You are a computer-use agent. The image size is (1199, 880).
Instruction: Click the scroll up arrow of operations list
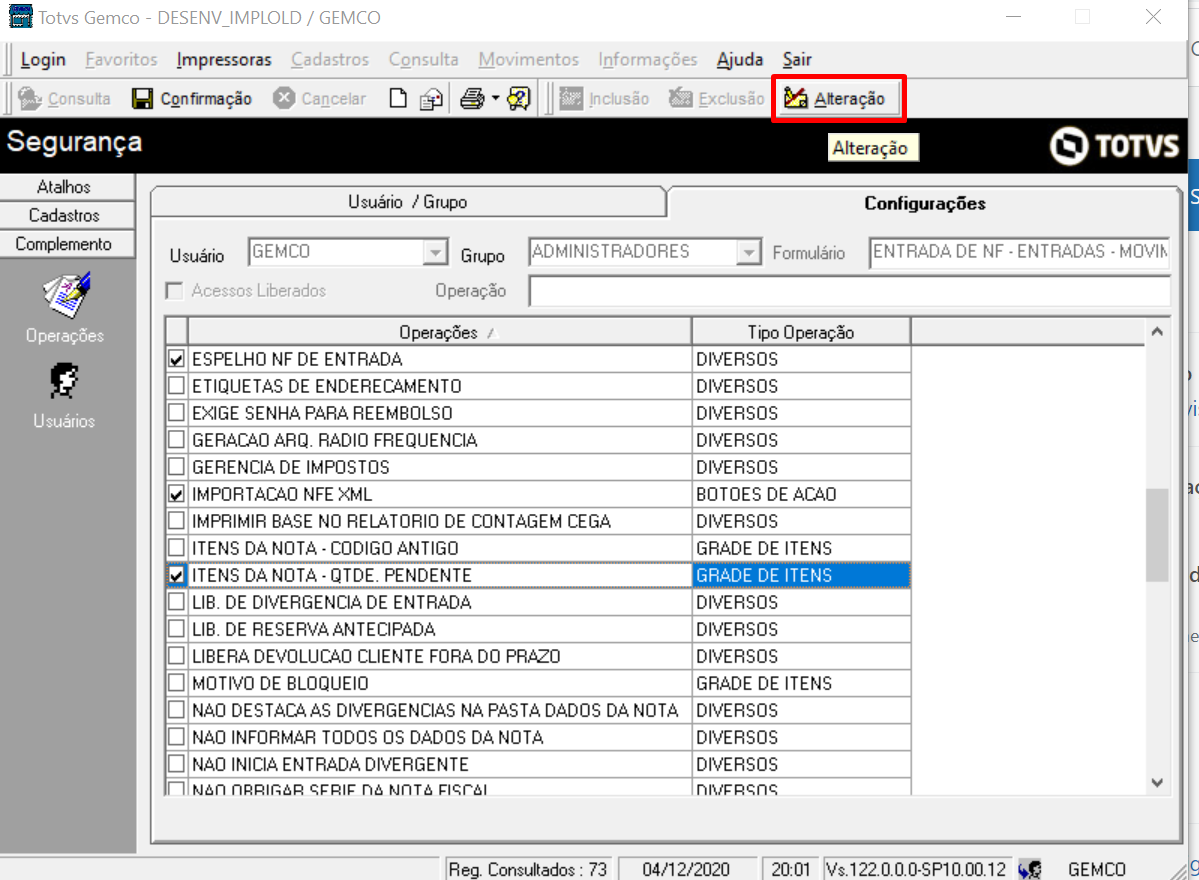(x=1157, y=331)
